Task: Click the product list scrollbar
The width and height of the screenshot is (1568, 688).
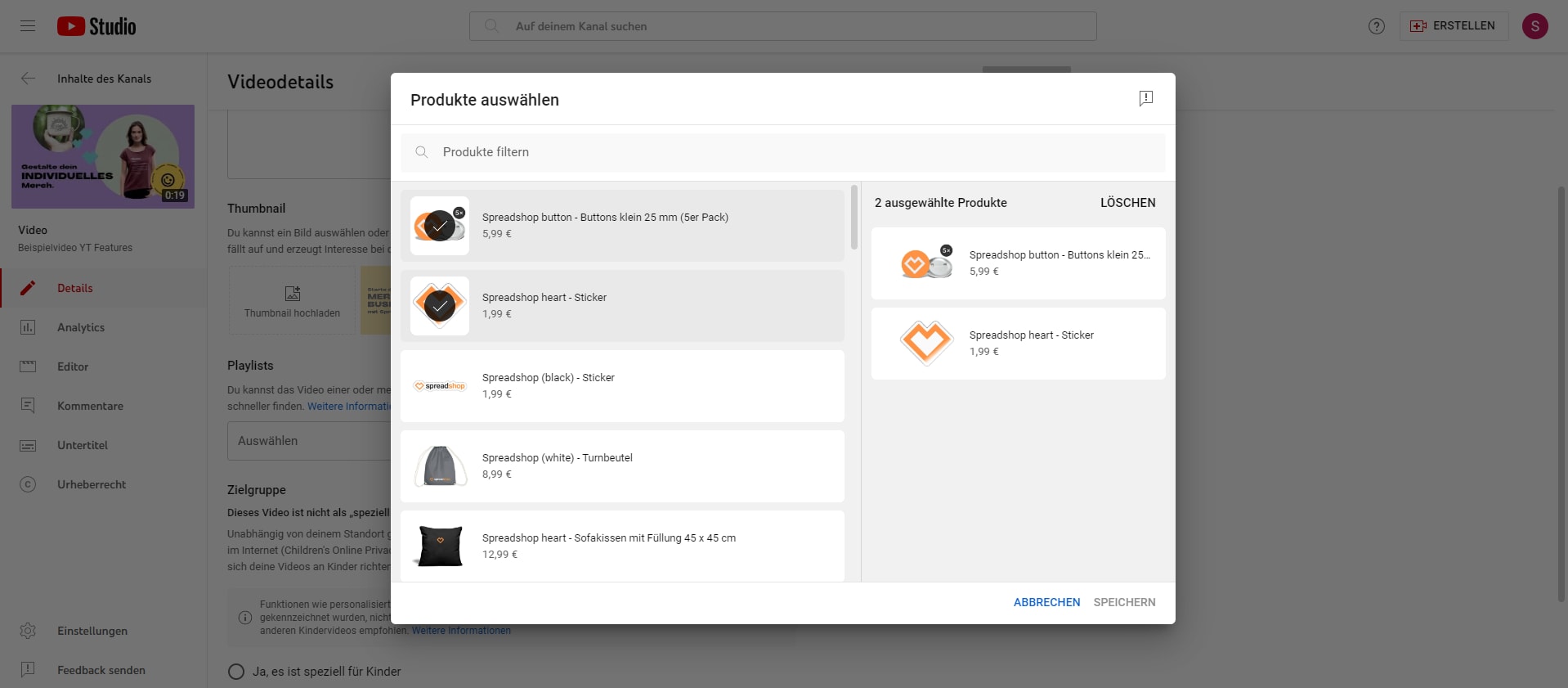Action: coord(854,218)
